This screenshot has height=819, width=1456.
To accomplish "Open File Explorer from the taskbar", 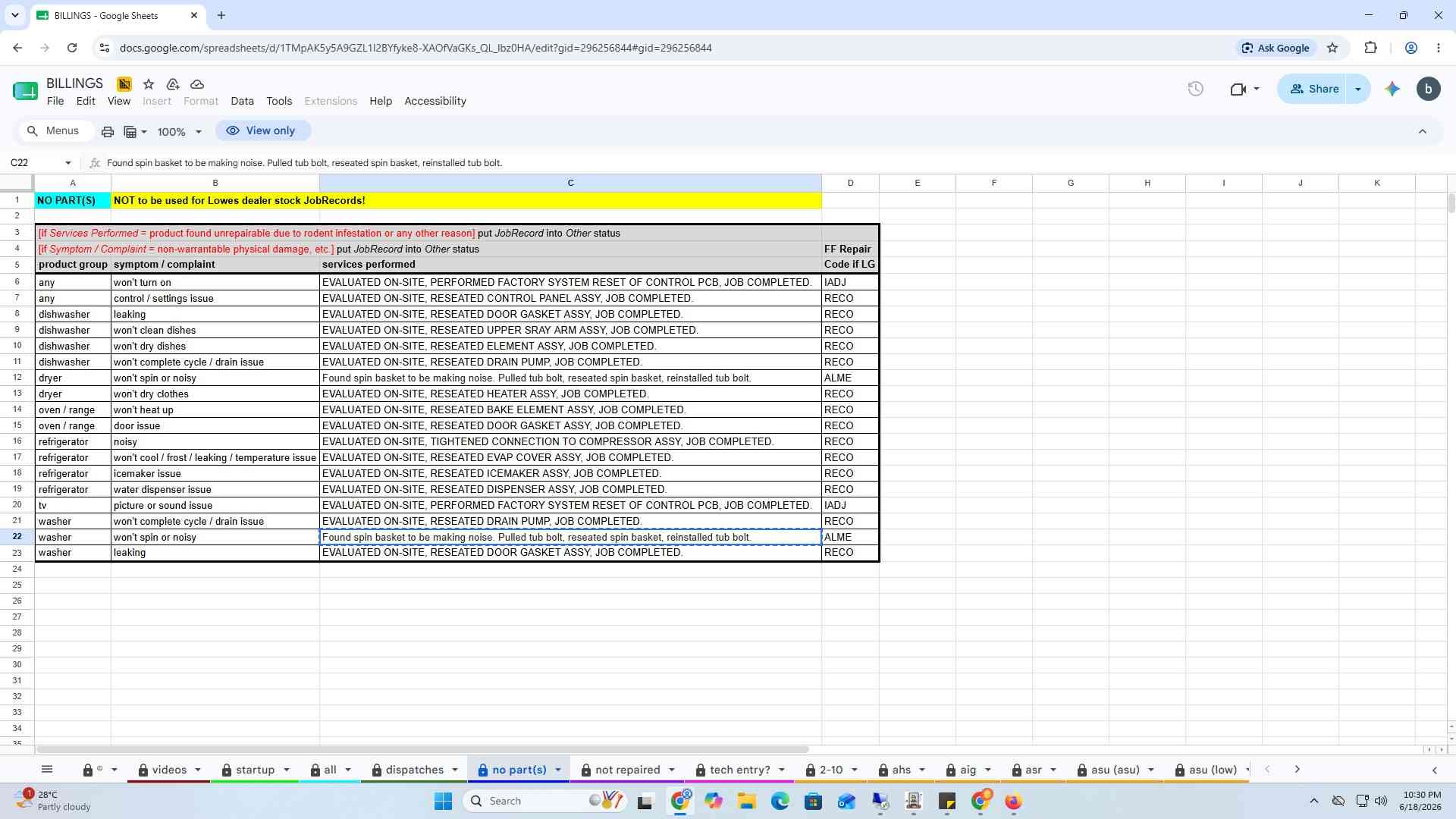I will click(746, 801).
